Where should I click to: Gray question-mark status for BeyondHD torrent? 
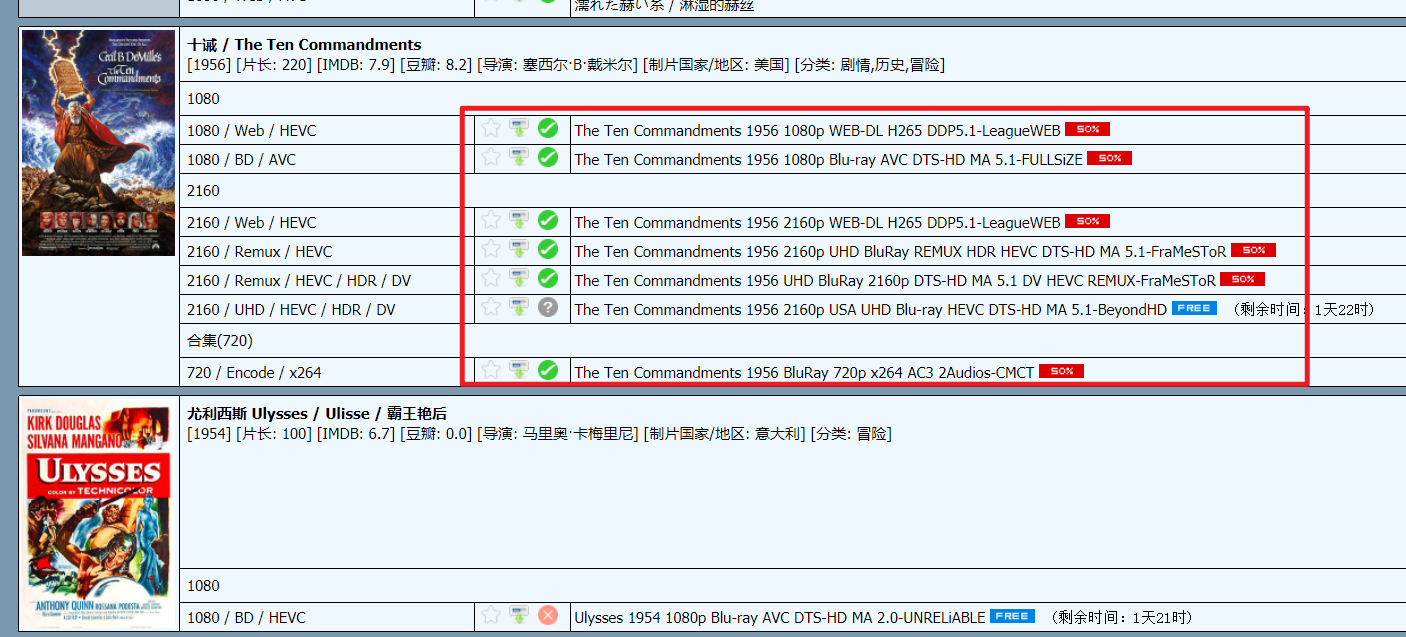pyautogui.click(x=547, y=306)
